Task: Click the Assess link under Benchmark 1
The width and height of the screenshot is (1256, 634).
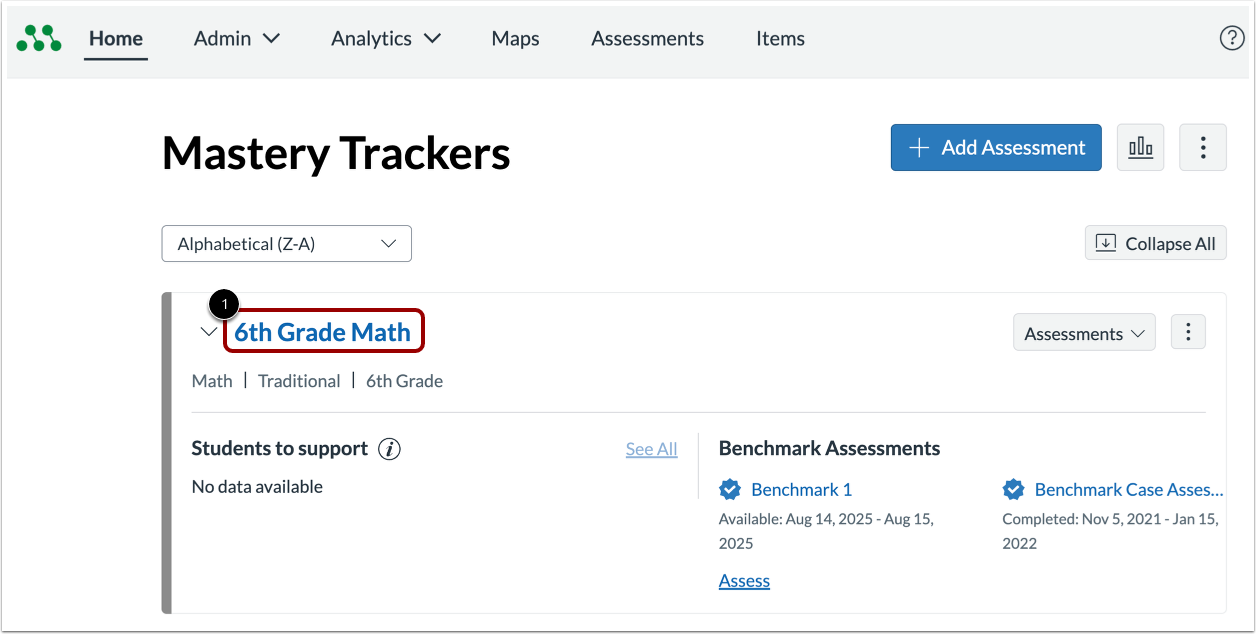Action: tap(744, 580)
